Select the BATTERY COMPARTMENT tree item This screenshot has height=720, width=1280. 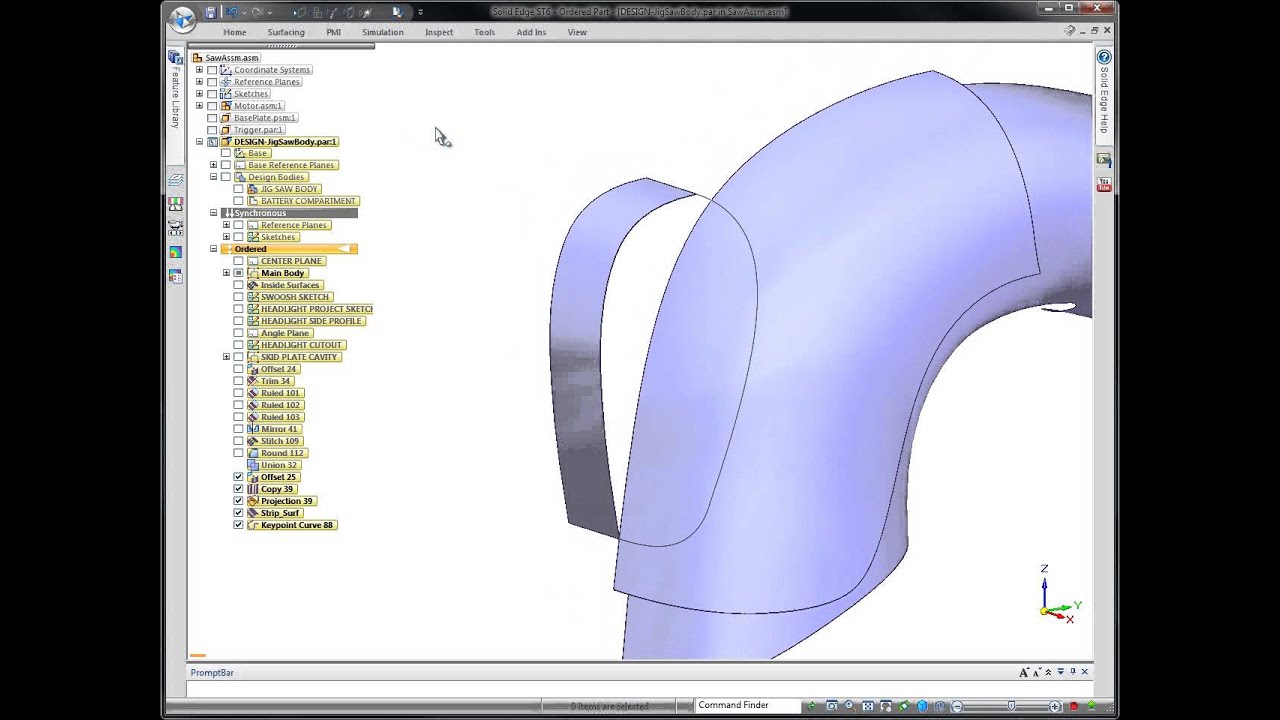[x=308, y=201]
